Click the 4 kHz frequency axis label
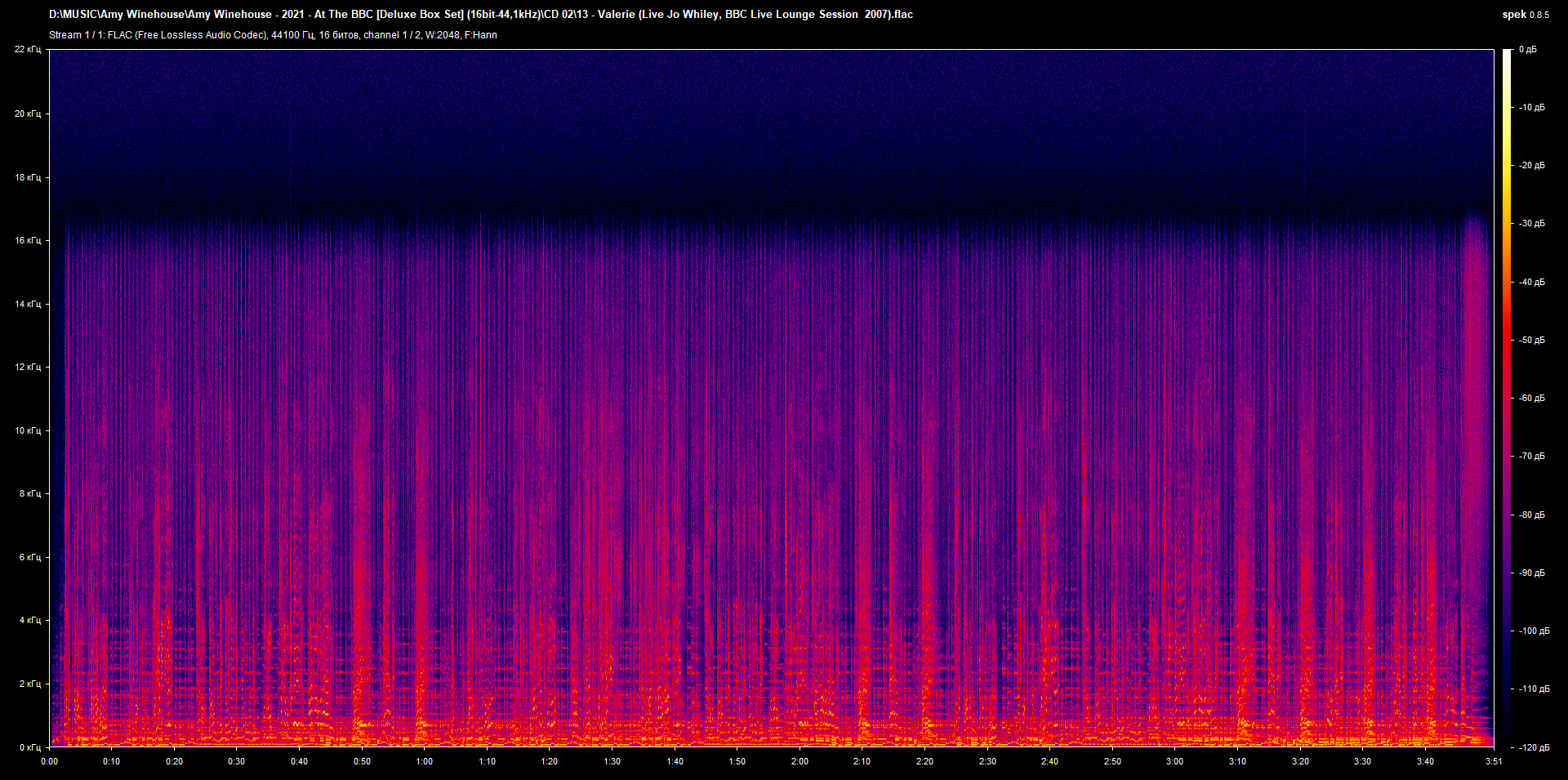The width and height of the screenshot is (1568, 780). [x=29, y=620]
